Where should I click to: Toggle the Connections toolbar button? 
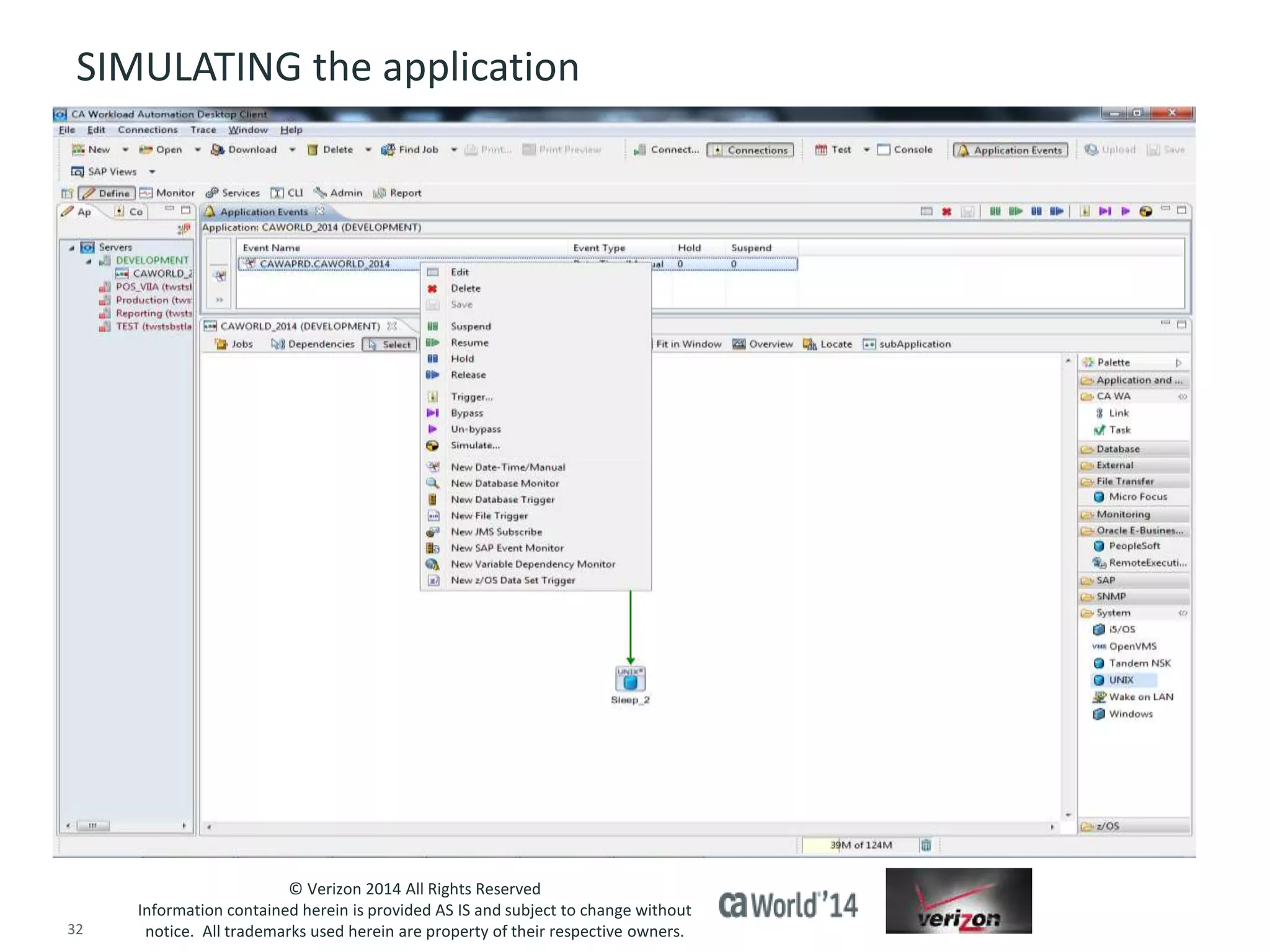(750, 150)
